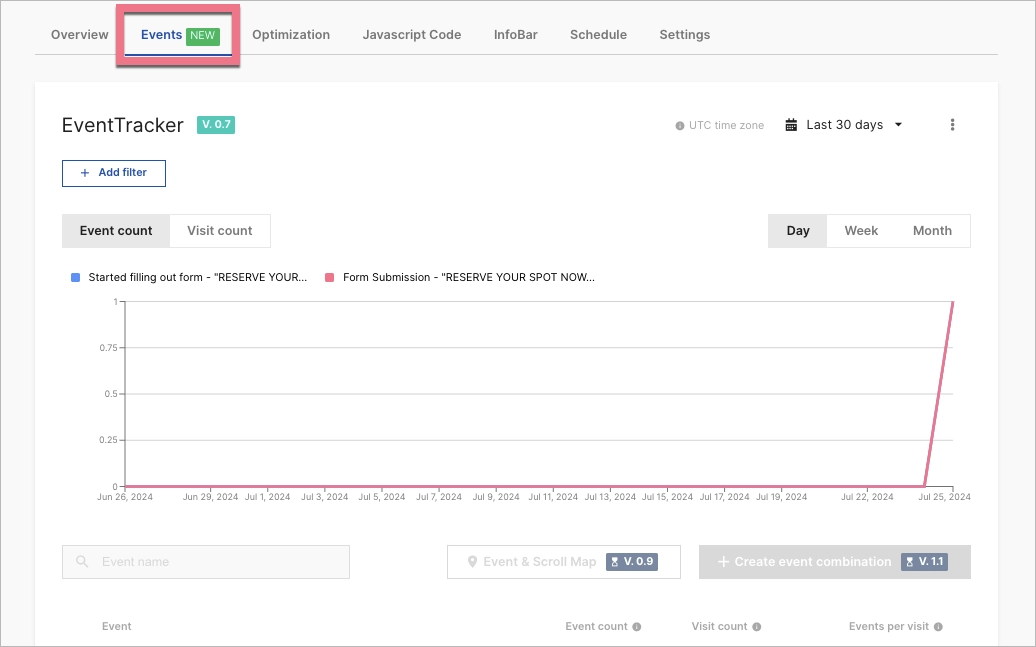Open the three-dot options menu
Viewport: 1036px width, 647px height.
952,124
